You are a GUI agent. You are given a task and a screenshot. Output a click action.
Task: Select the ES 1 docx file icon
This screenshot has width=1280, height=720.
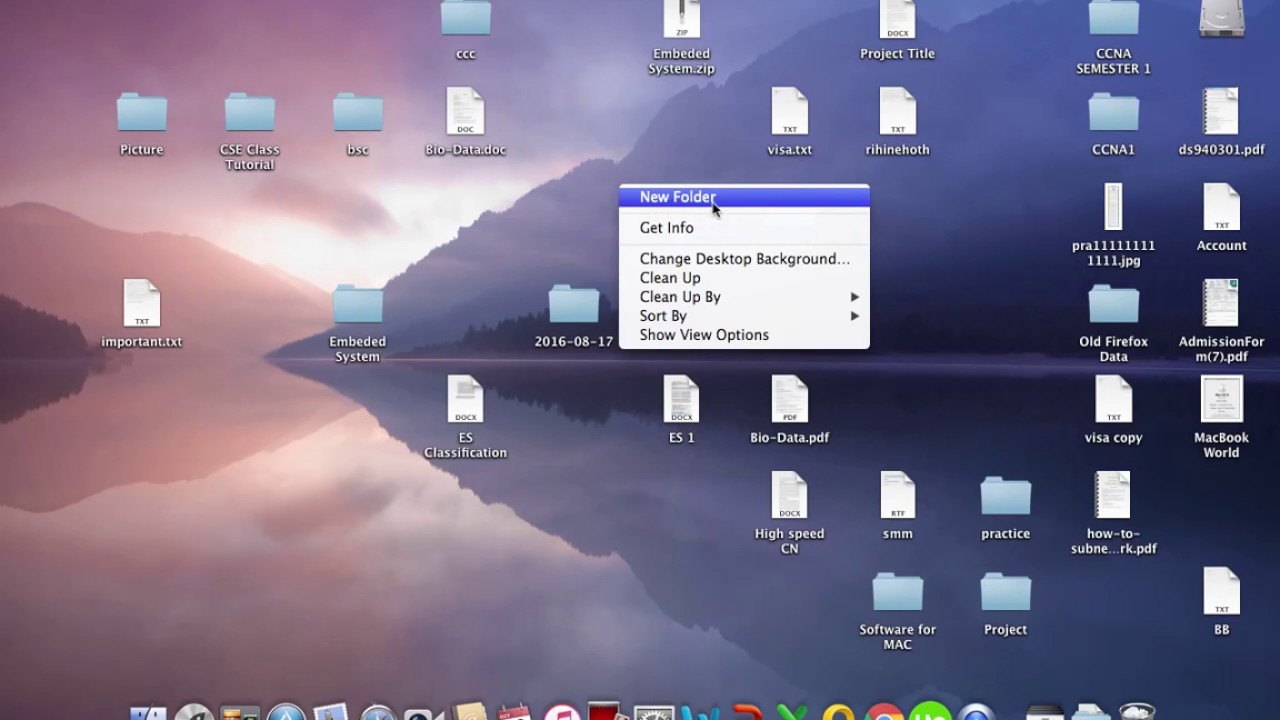click(681, 399)
